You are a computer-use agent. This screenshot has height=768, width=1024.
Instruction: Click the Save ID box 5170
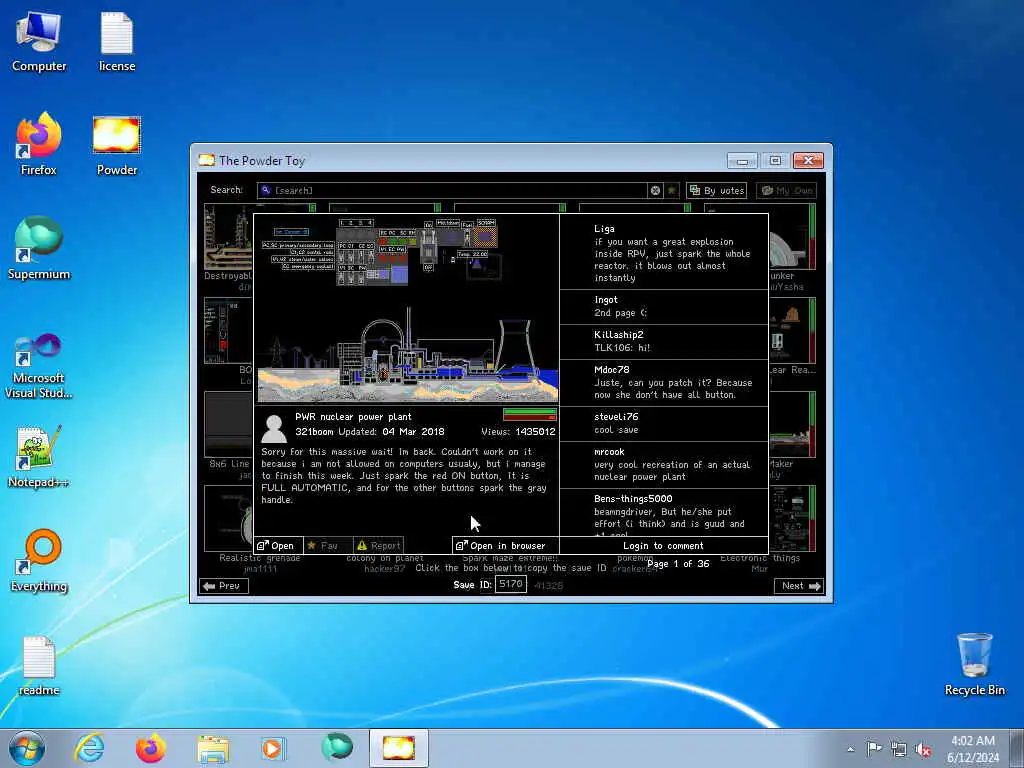[511, 584]
